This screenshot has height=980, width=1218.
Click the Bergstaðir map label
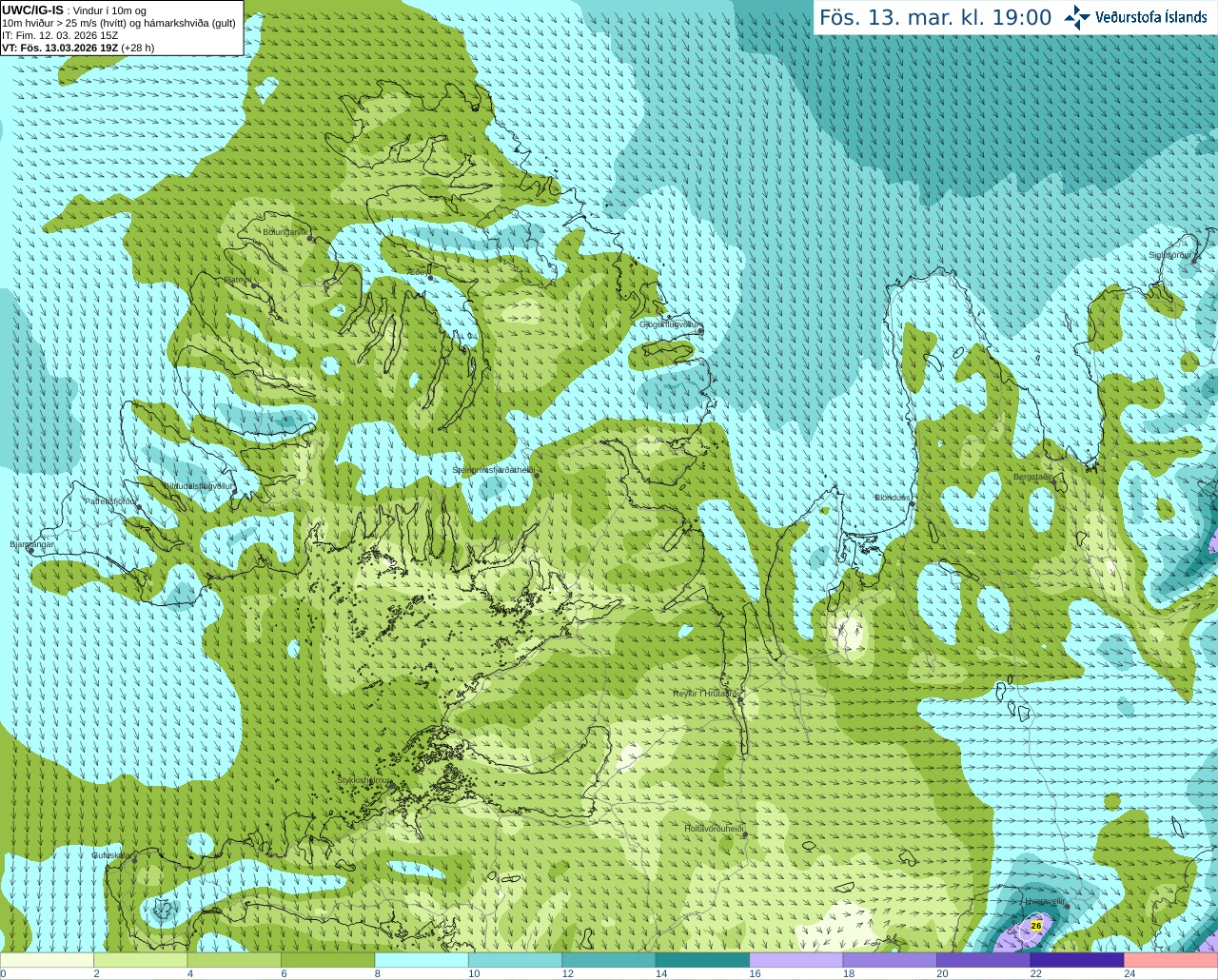coord(1033,477)
